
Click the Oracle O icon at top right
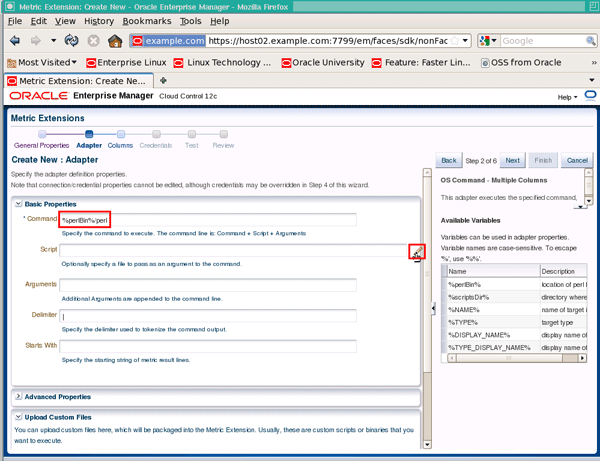tap(590, 95)
